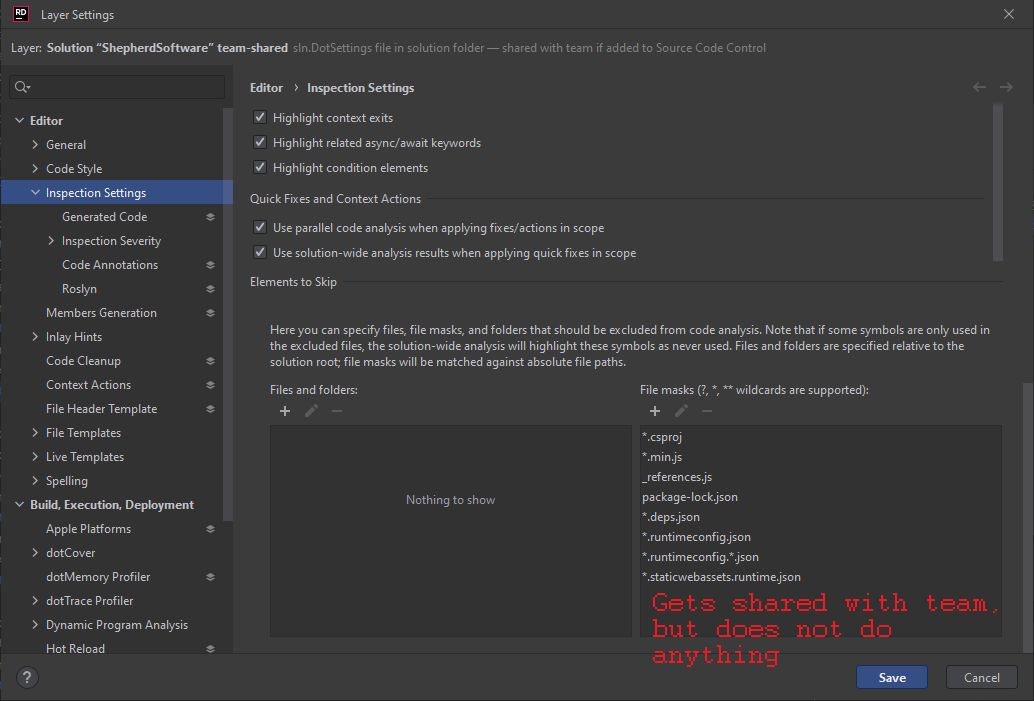The width and height of the screenshot is (1034, 701).
Task: Click the Editor breadcrumb link
Action: (266, 88)
